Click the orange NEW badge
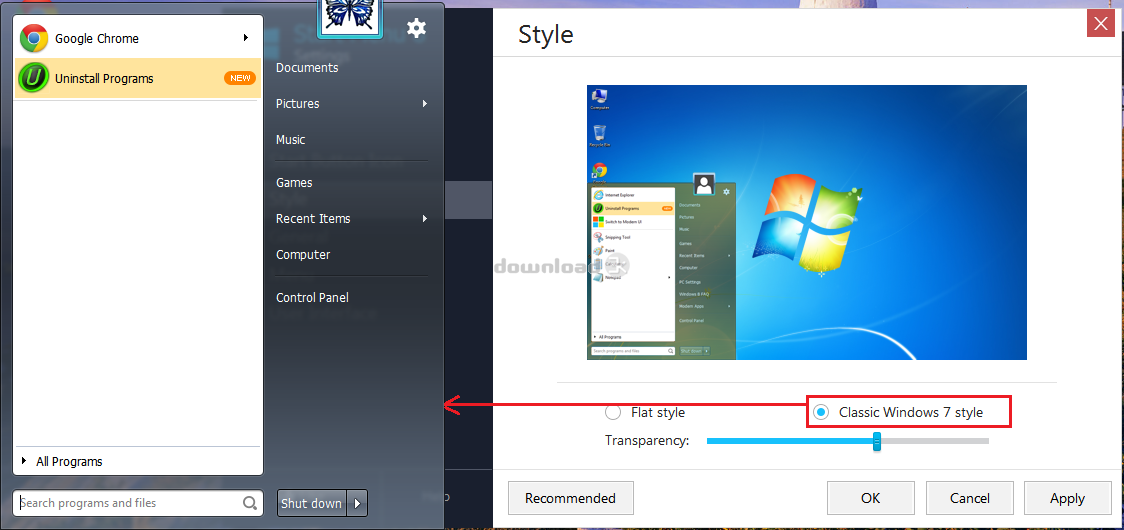 pyautogui.click(x=240, y=78)
